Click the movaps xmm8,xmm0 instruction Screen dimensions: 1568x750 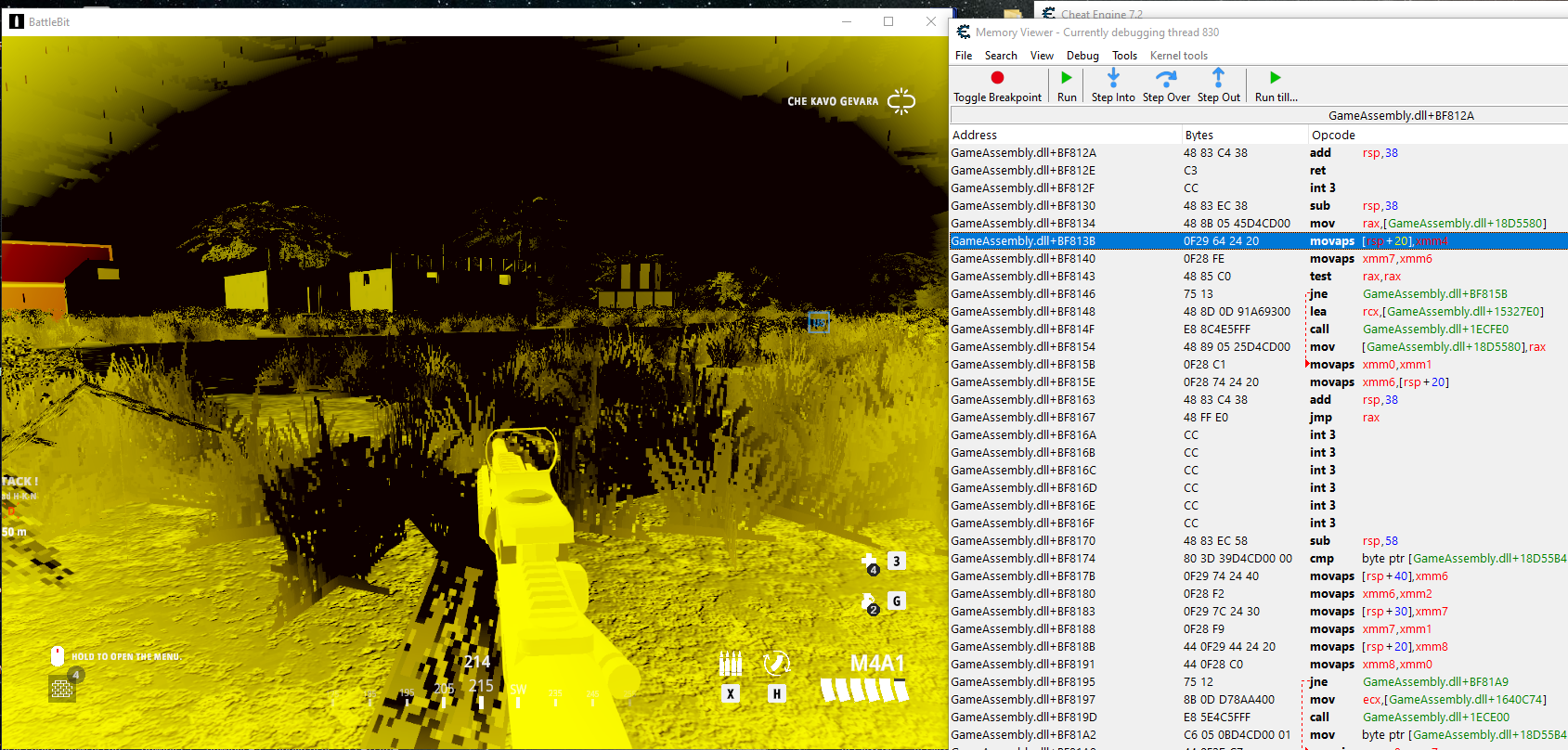tap(1370, 665)
